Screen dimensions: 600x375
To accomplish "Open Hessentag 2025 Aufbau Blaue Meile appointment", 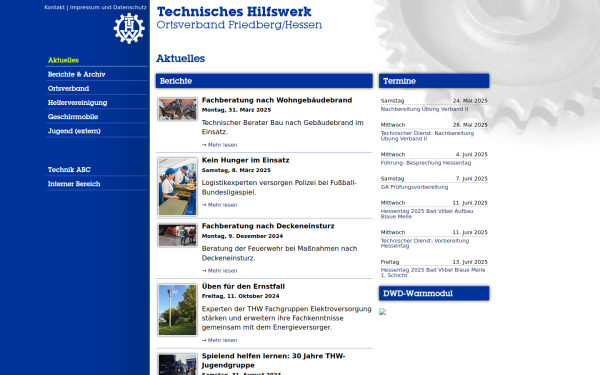I will 427,214.
